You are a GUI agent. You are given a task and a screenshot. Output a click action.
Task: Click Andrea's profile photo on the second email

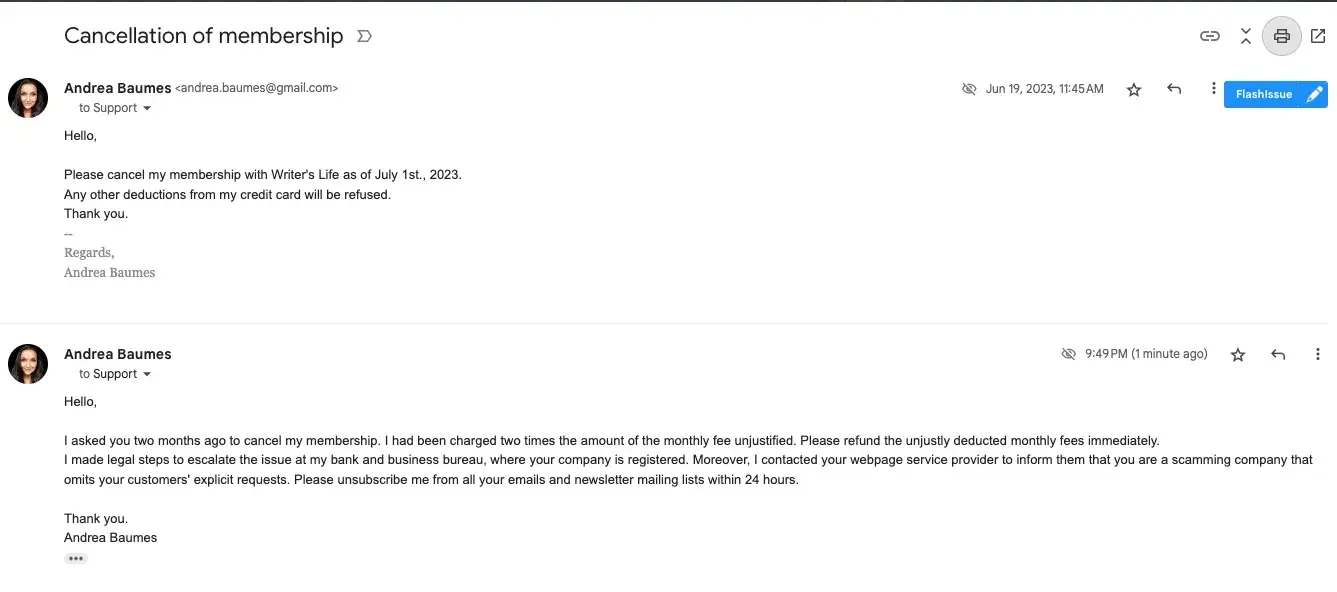28,364
